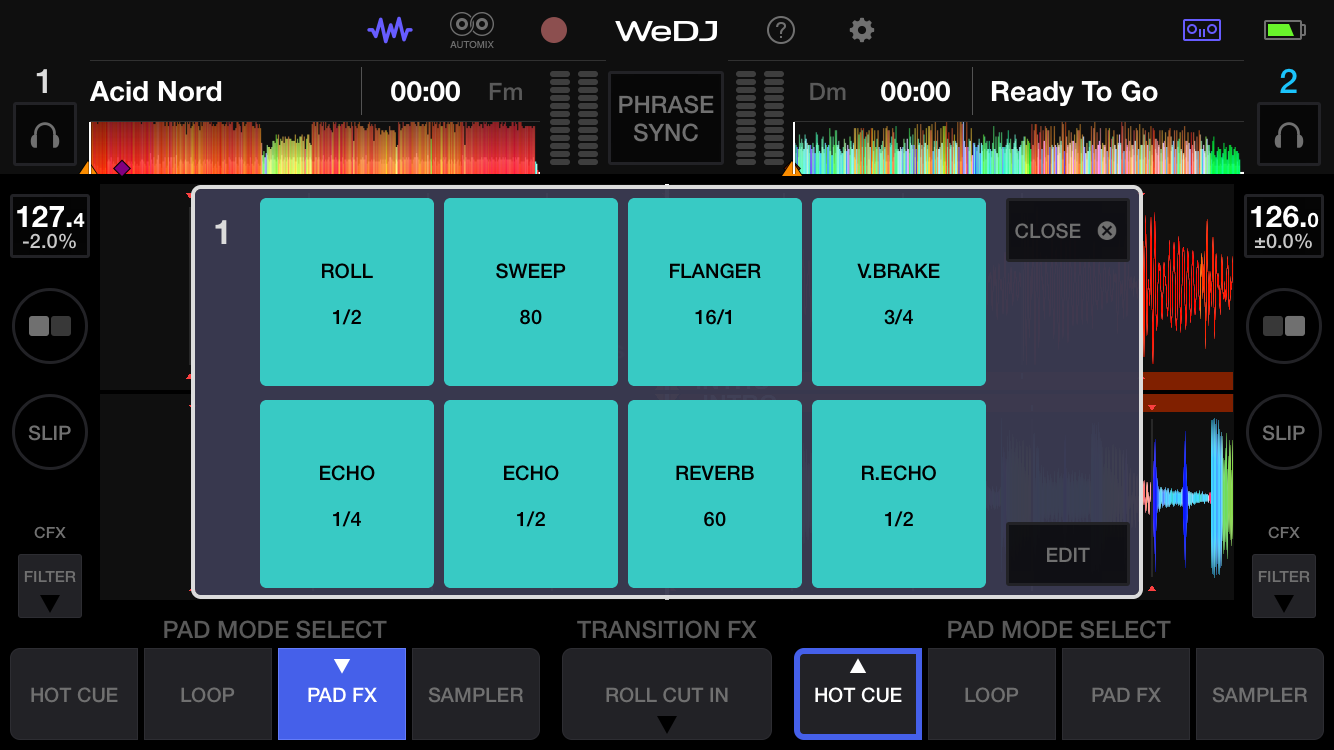Viewport: 1334px width, 750px height.
Task: Close the Pad FX panel
Action: click(1067, 231)
